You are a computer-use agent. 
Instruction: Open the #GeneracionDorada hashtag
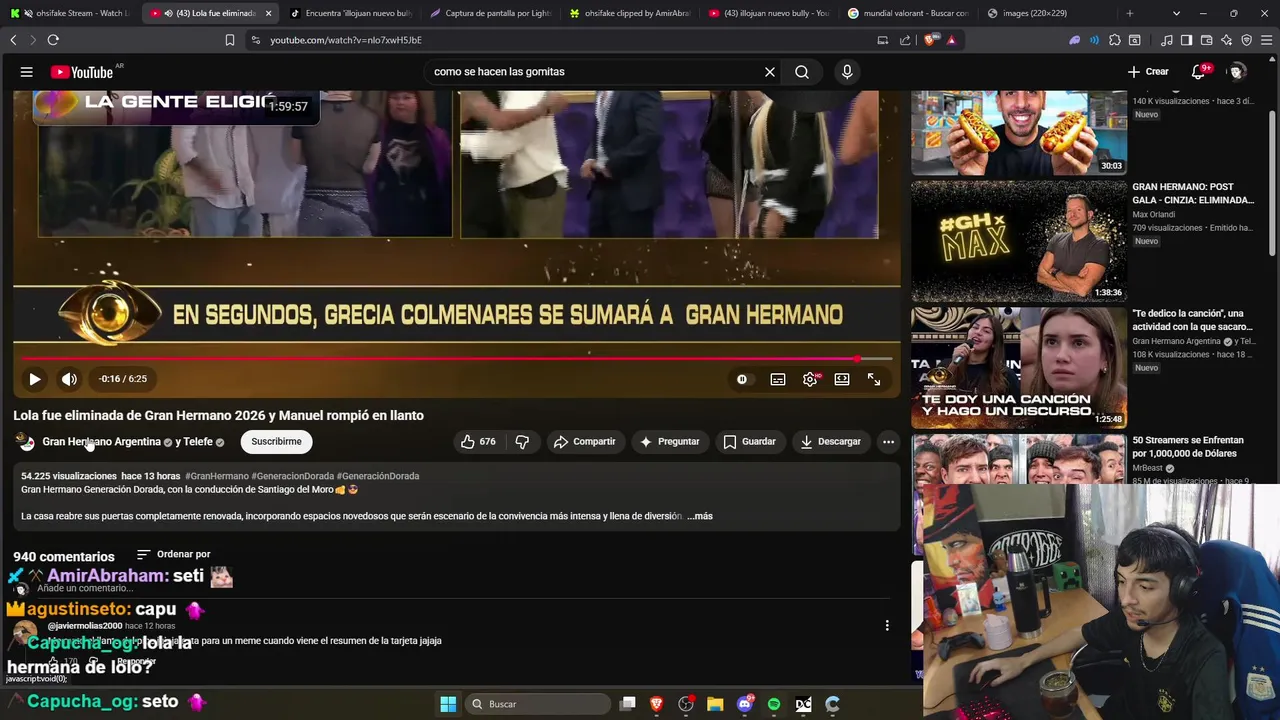293,476
